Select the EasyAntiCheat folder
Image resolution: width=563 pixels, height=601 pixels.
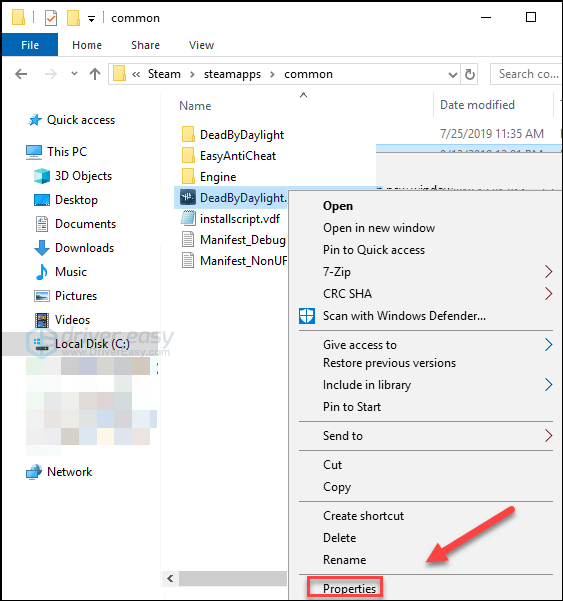(x=238, y=156)
